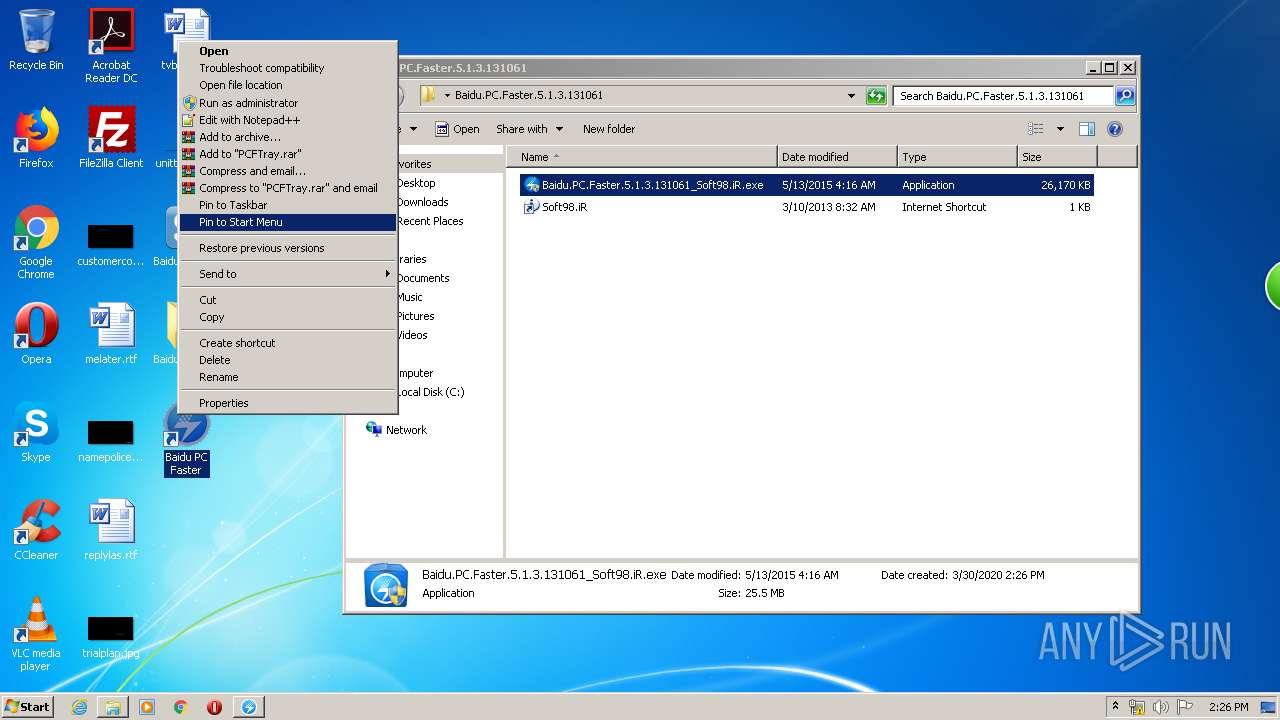
Task: Open replylas.rtf document on desktop
Action: click(111, 530)
